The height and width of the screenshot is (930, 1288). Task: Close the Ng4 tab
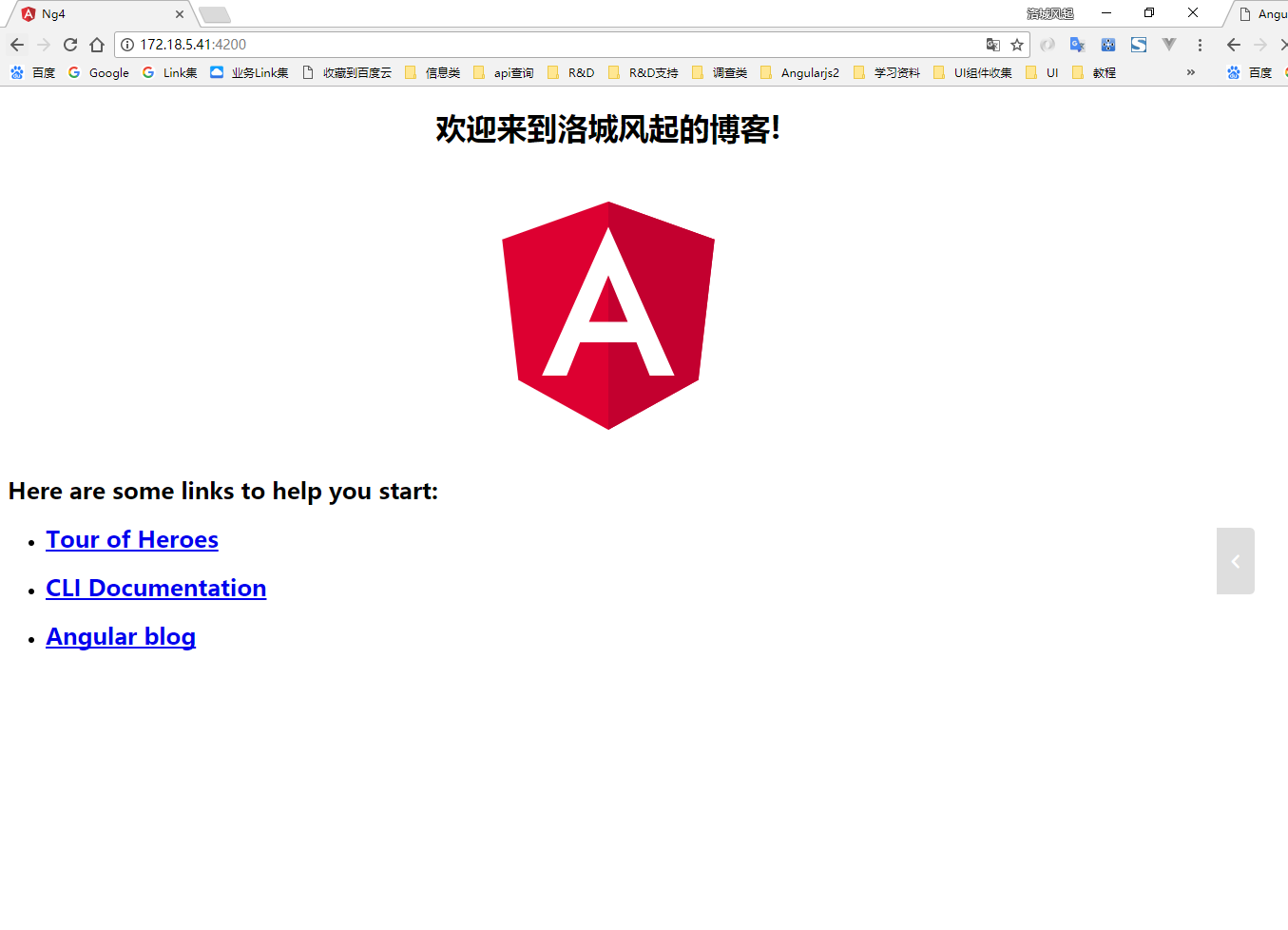179,14
